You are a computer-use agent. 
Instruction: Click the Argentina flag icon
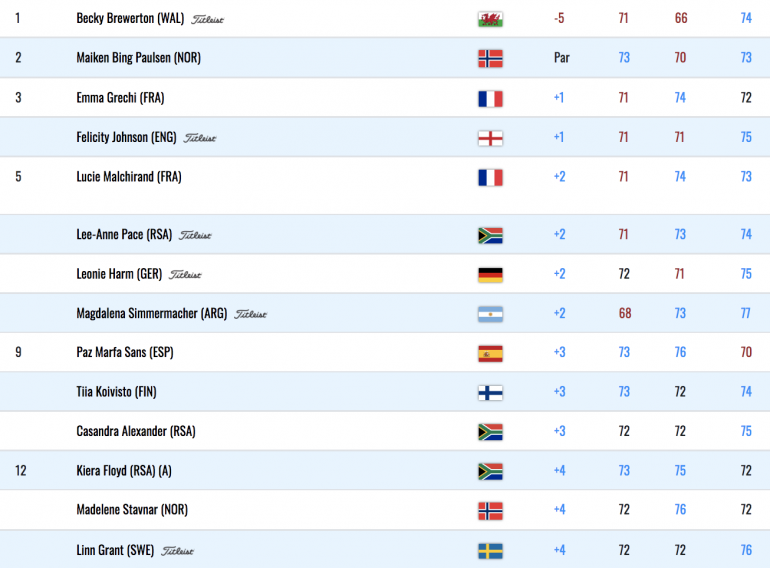pos(490,314)
